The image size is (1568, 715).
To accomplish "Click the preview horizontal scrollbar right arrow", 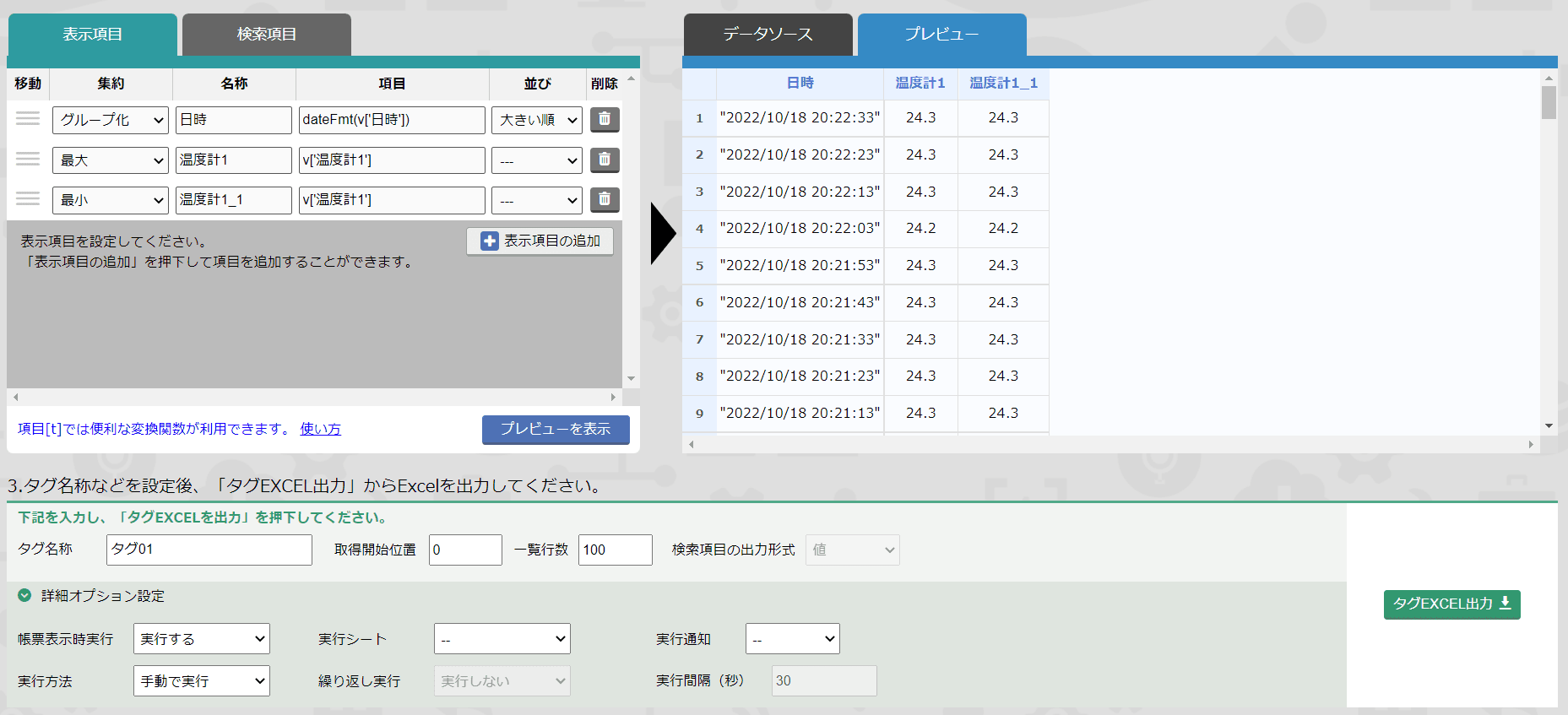I will tap(1531, 444).
